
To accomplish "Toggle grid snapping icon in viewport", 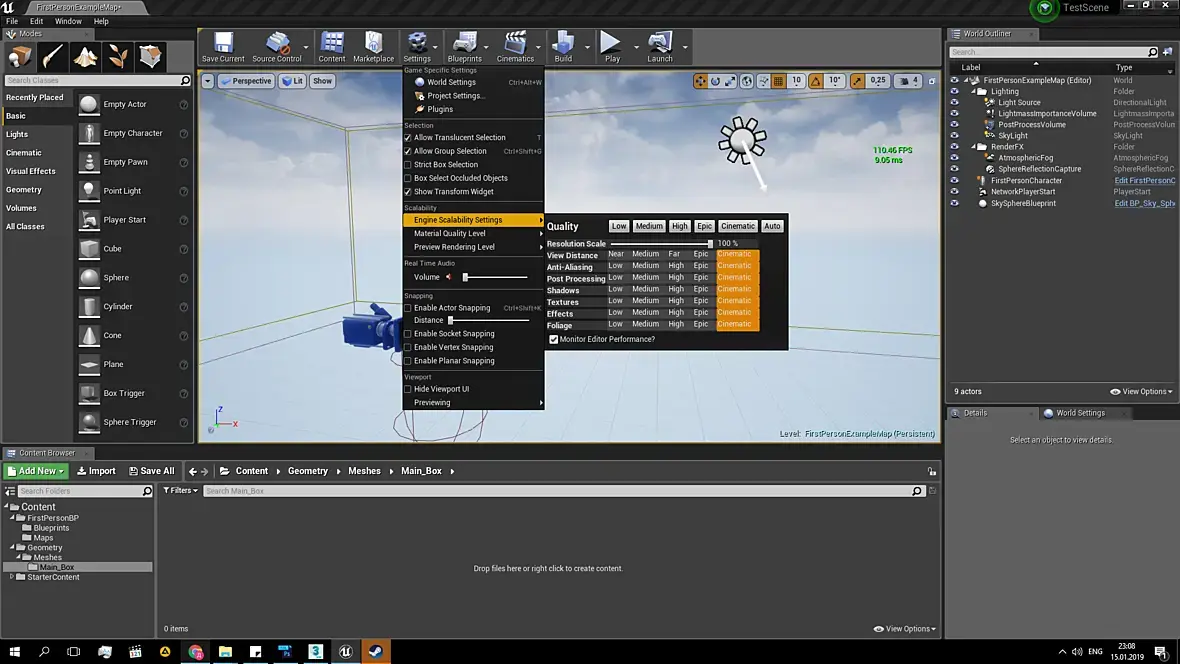I will tap(779, 81).
